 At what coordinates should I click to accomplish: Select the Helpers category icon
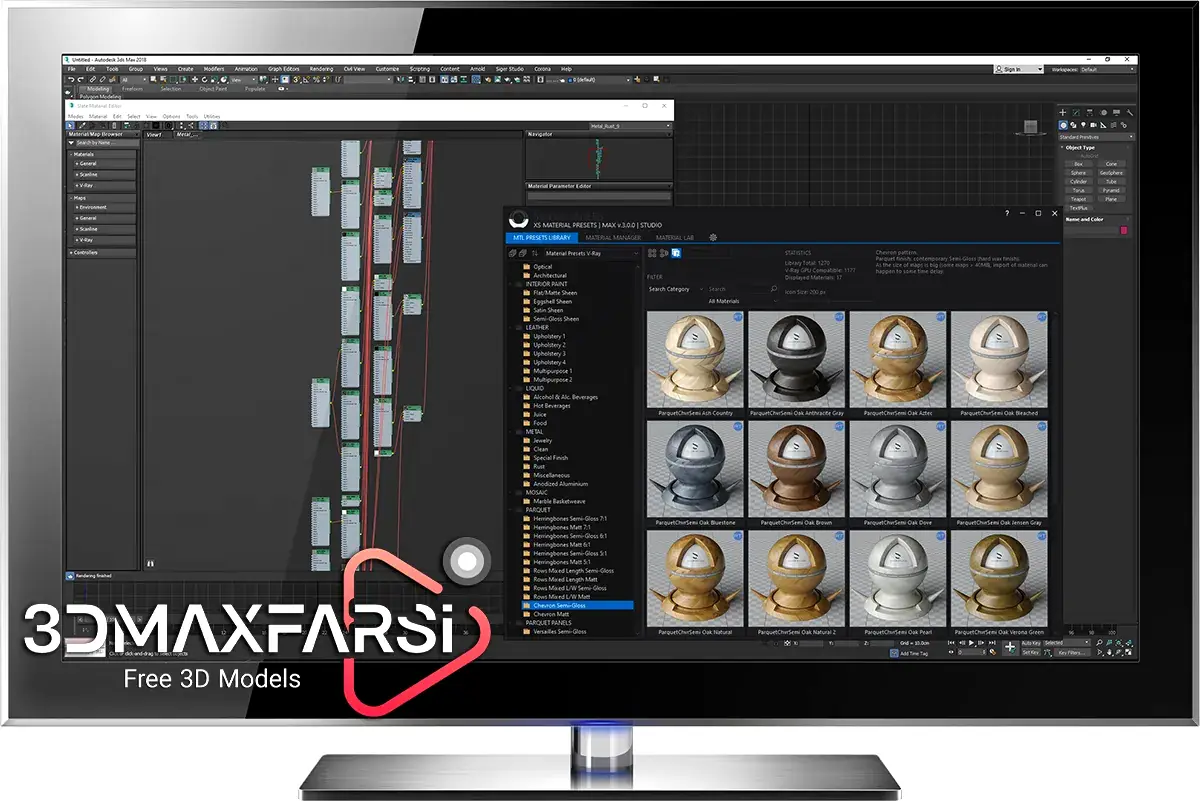click(1103, 125)
